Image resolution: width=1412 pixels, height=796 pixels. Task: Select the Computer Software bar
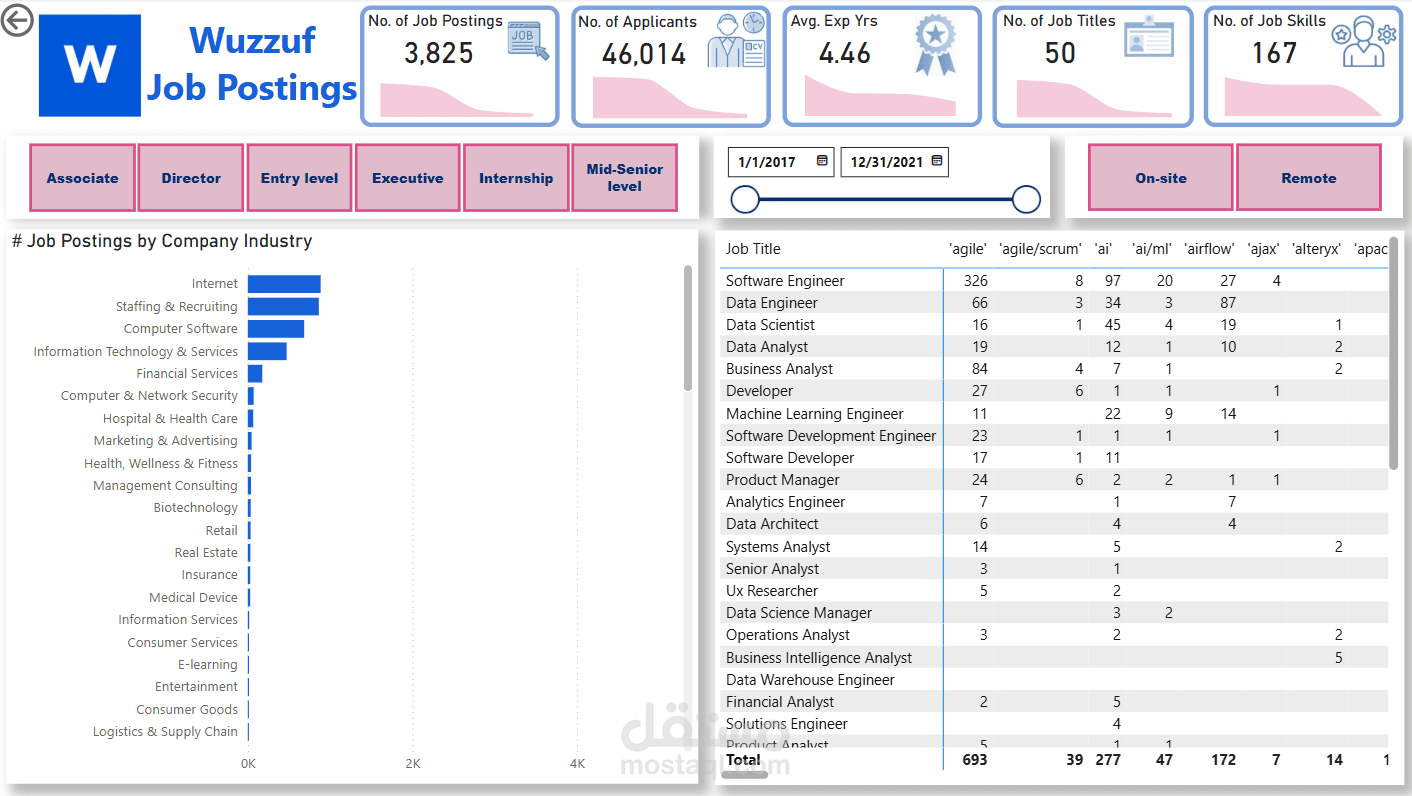point(276,329)
